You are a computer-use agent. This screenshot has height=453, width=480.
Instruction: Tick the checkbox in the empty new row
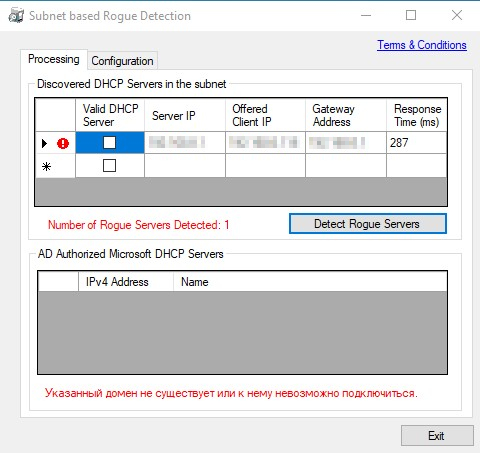[x=109, y=165]
